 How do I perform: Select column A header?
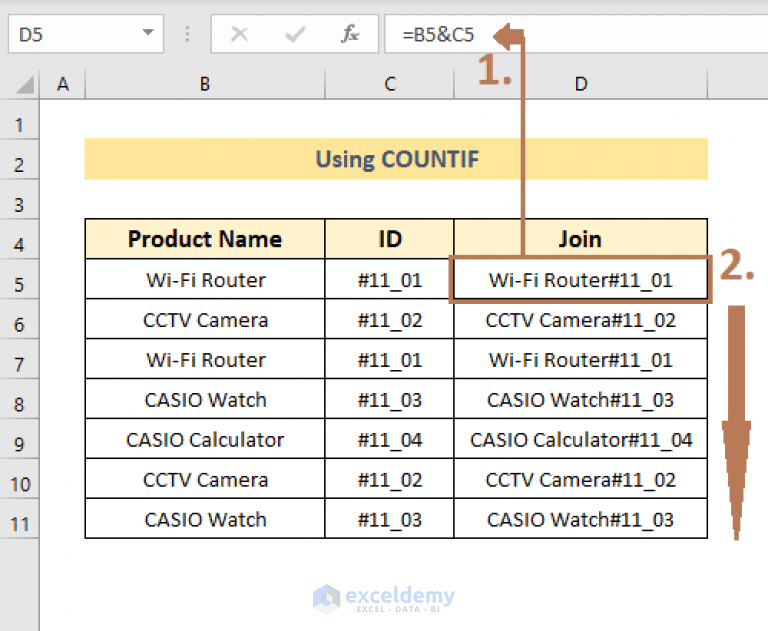pyautogui.click(x=63, y=84)
